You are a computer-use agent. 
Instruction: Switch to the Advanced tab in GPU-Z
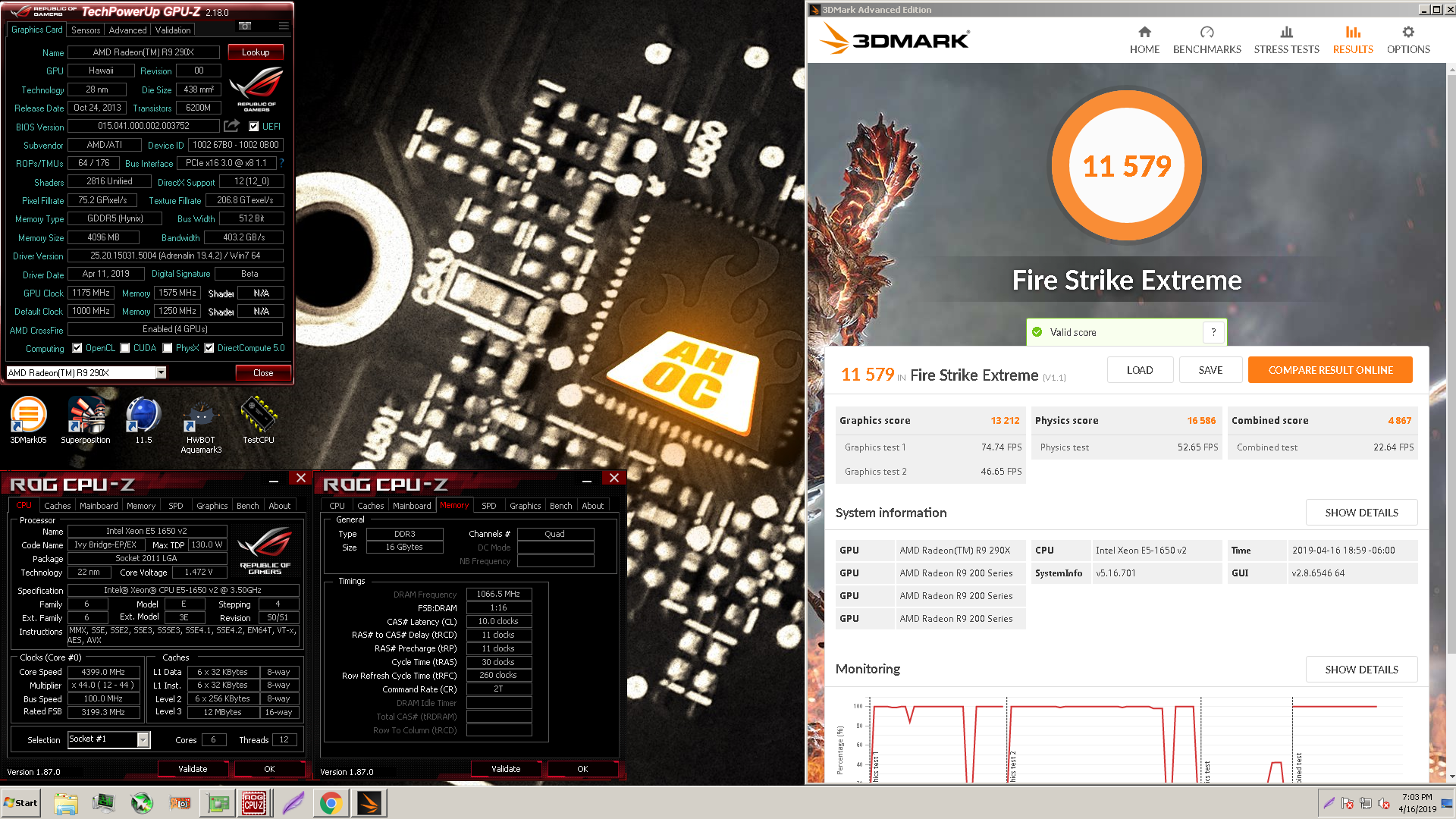(127, 30)
